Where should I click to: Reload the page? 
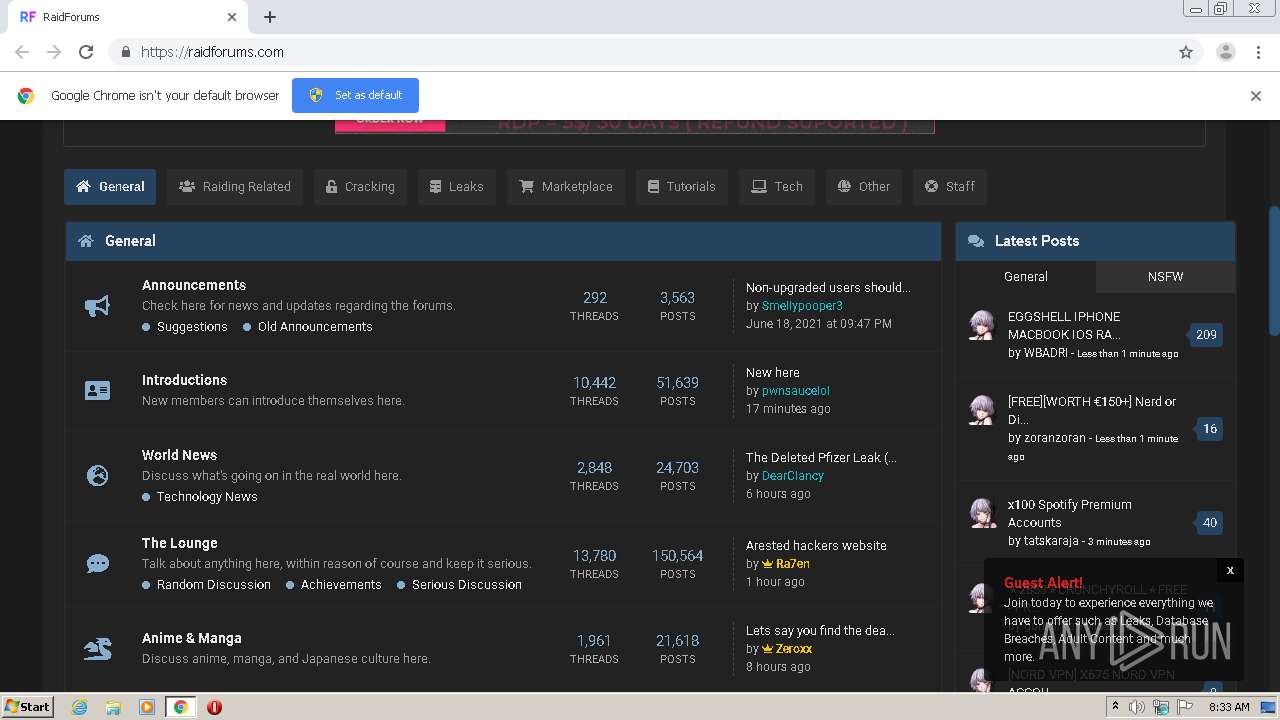click(x=86, y=52)
